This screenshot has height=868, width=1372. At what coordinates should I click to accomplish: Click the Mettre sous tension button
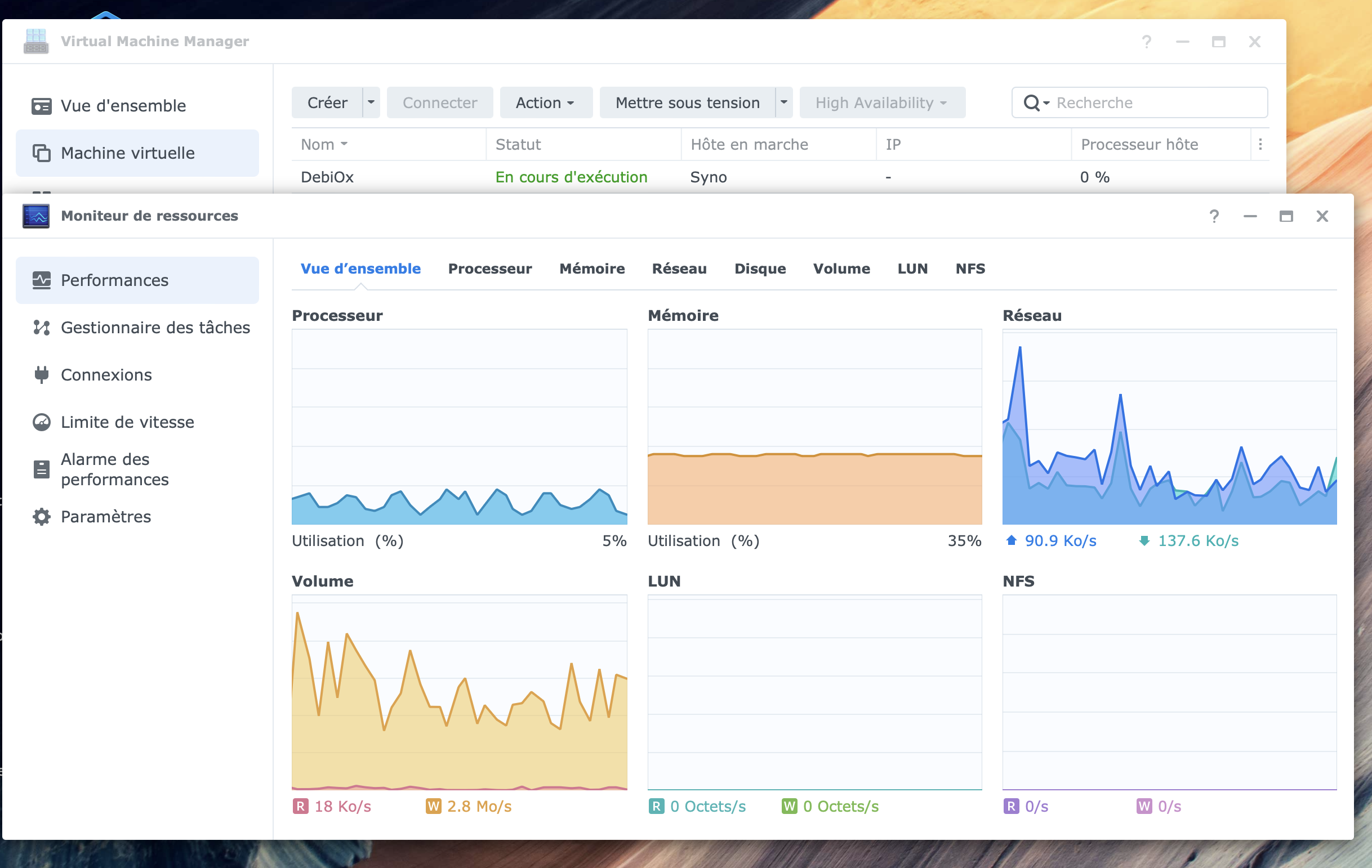pyautogui.click(x=687, y=102)
